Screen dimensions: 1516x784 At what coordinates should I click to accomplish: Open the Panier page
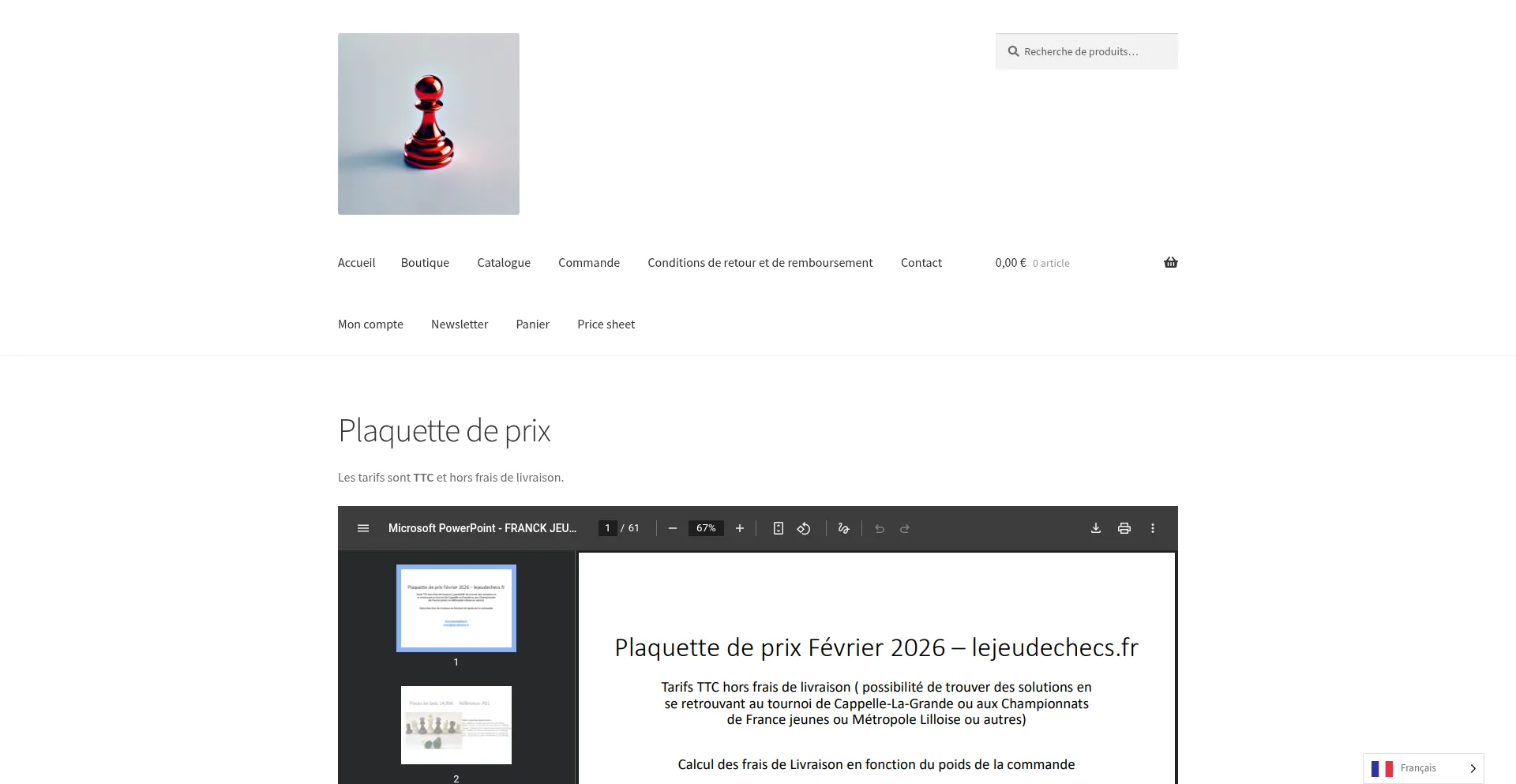coord(533,324)
